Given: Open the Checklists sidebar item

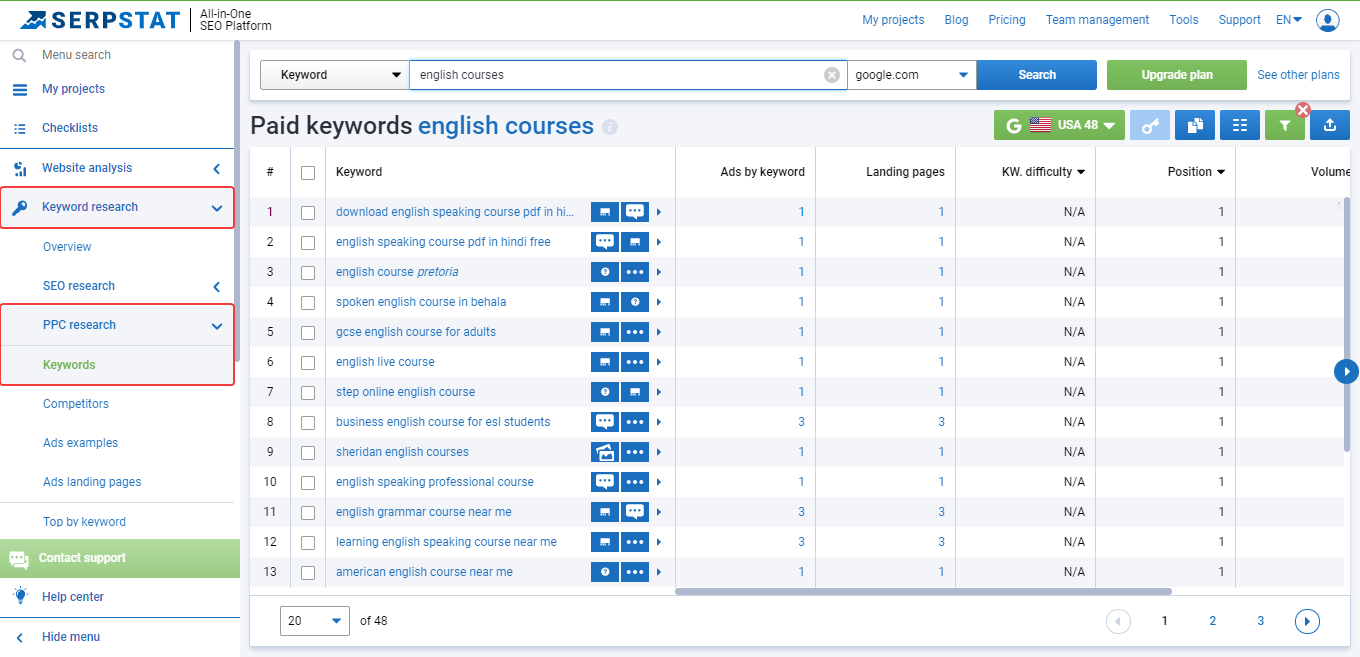Looking at the screenshot, I should (x=70, y=128).
